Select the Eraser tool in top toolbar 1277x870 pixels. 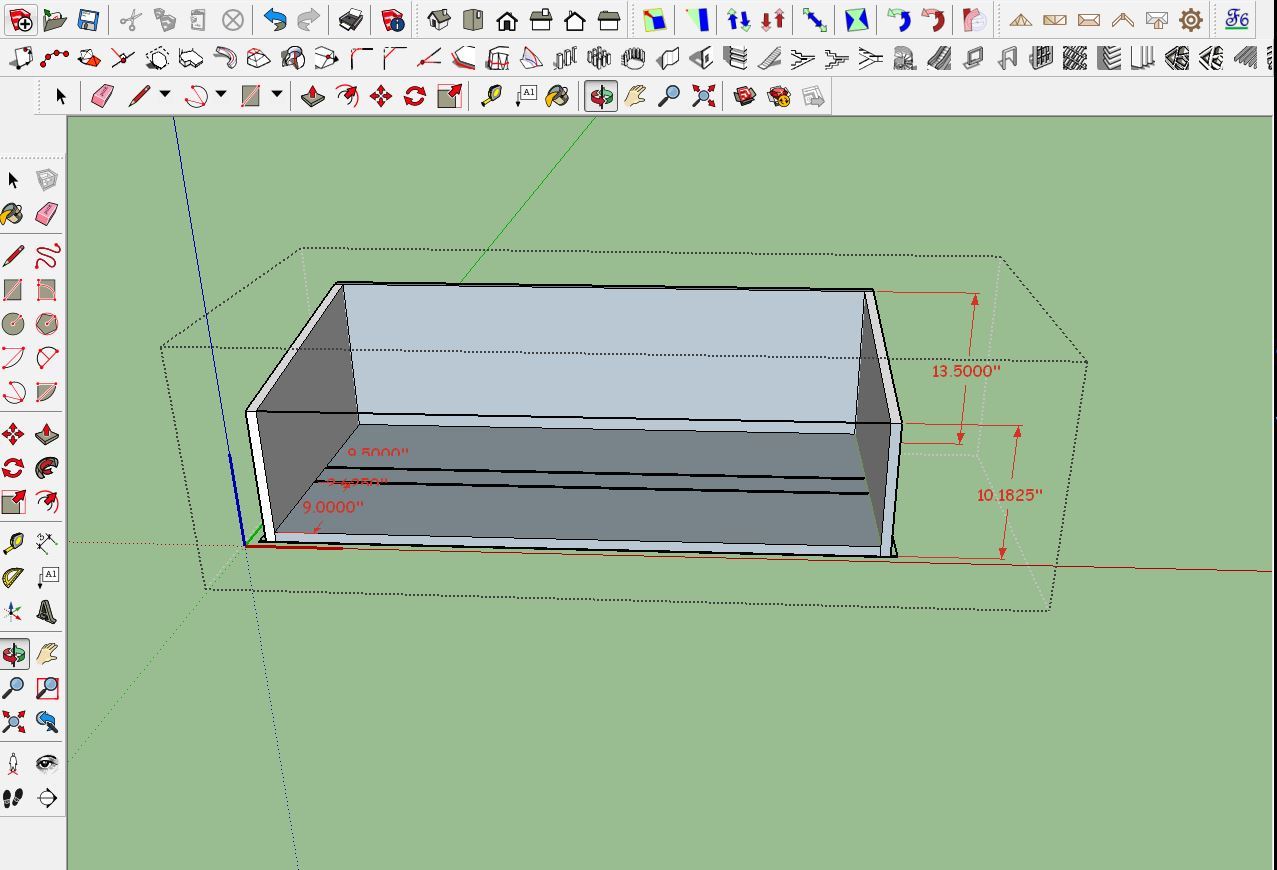pos(102,96)
